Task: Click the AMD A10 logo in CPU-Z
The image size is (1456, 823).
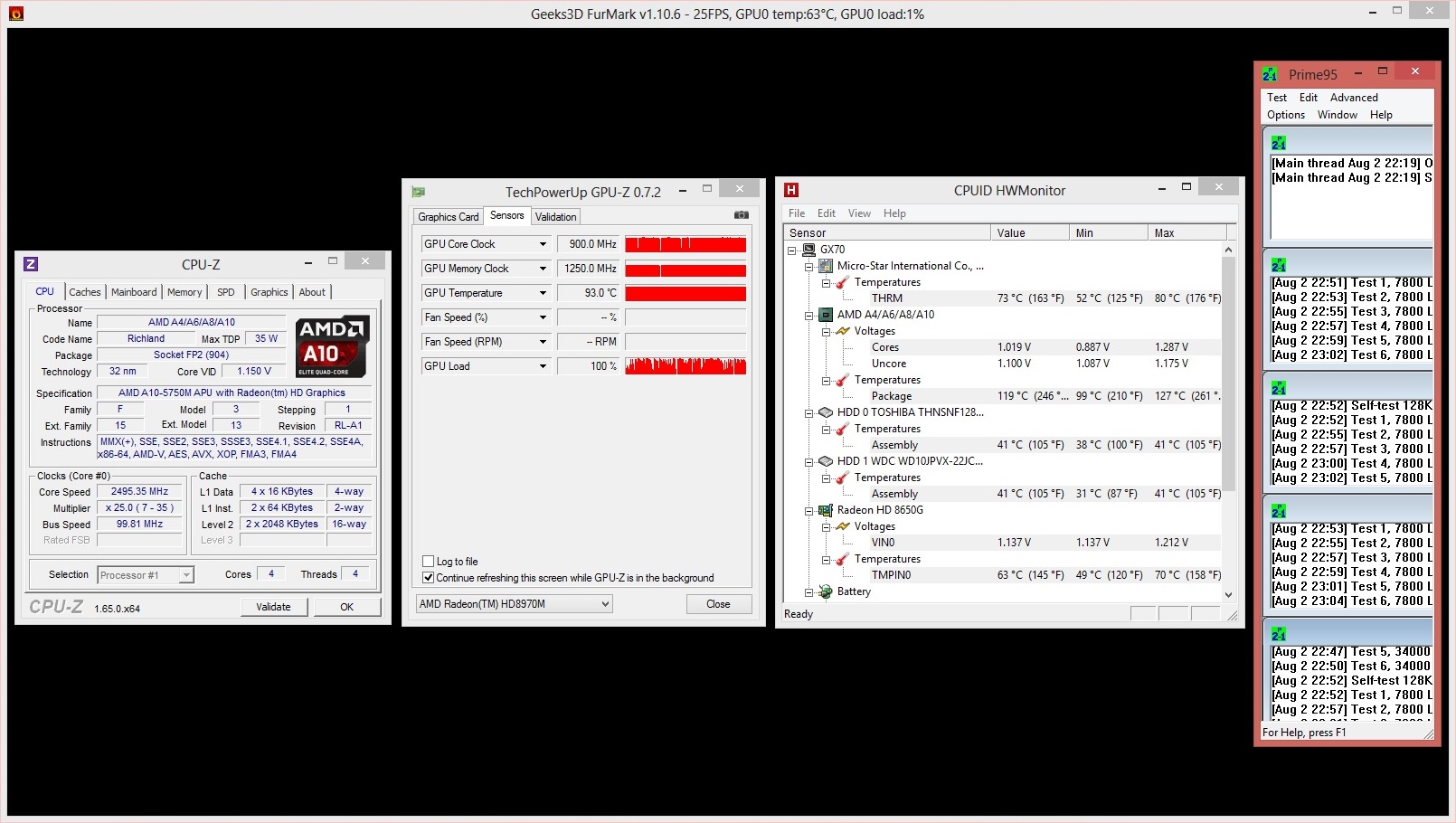Action: tap(332, 345)
